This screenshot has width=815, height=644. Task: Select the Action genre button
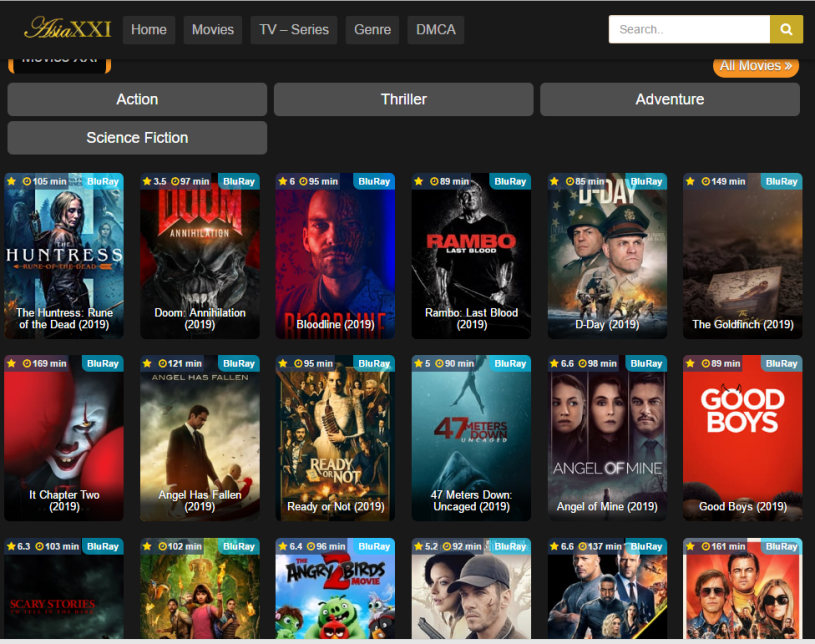coord(137,99)
